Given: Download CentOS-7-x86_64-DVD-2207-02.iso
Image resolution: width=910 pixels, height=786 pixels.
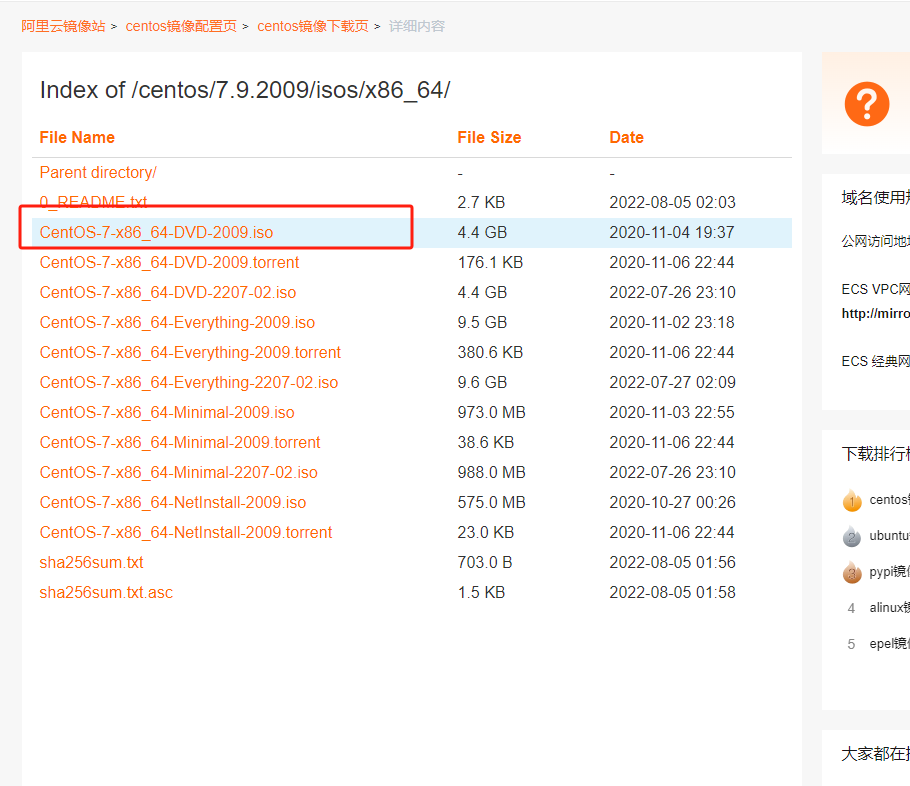Looking at the screenshot, I should [168, 292].
